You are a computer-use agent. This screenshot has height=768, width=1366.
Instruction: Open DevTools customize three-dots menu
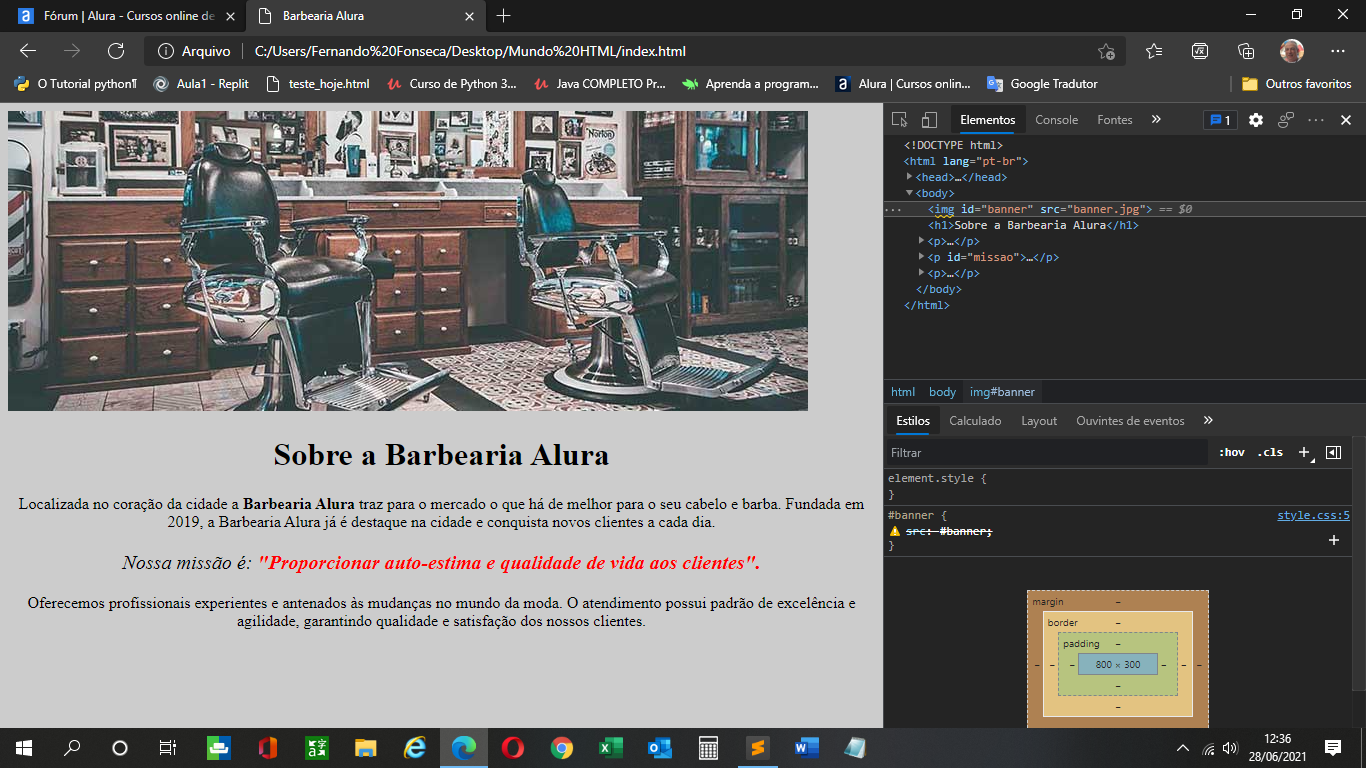(x=1316, y=120)
